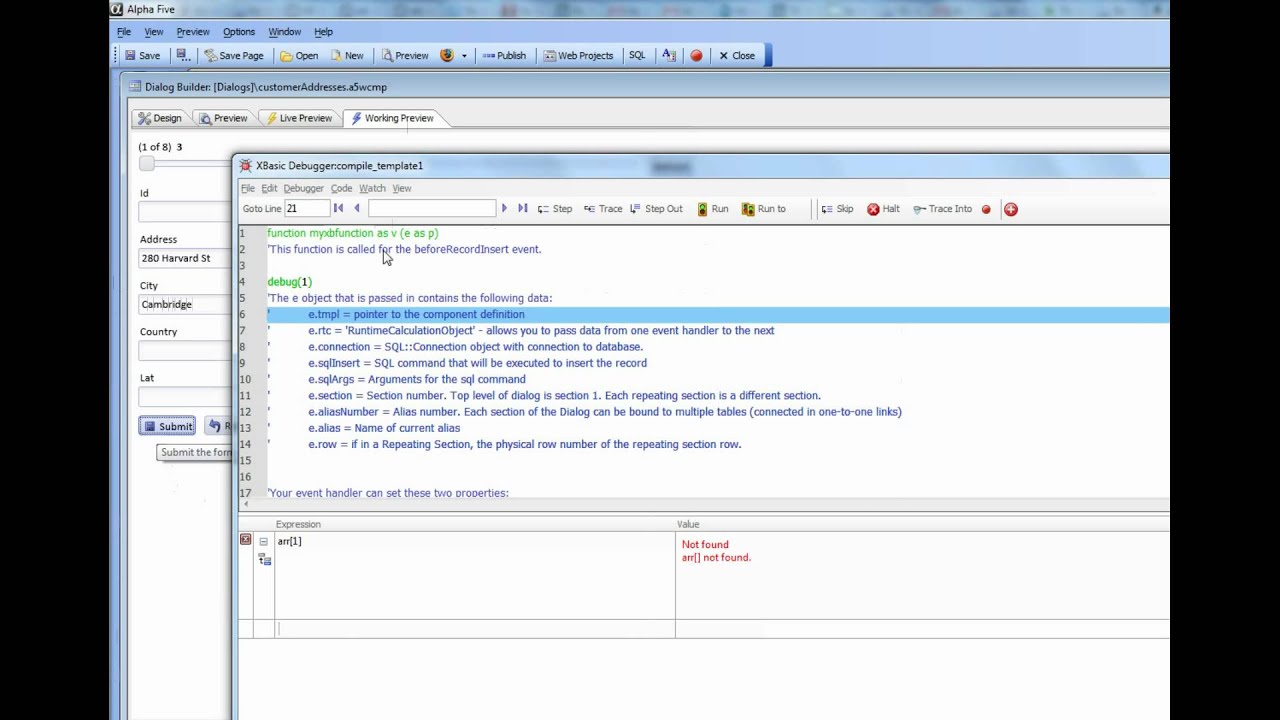Screen dimensions: 1280x720
Task: Open the Code menu in the debugger
Action: [341, 188]
